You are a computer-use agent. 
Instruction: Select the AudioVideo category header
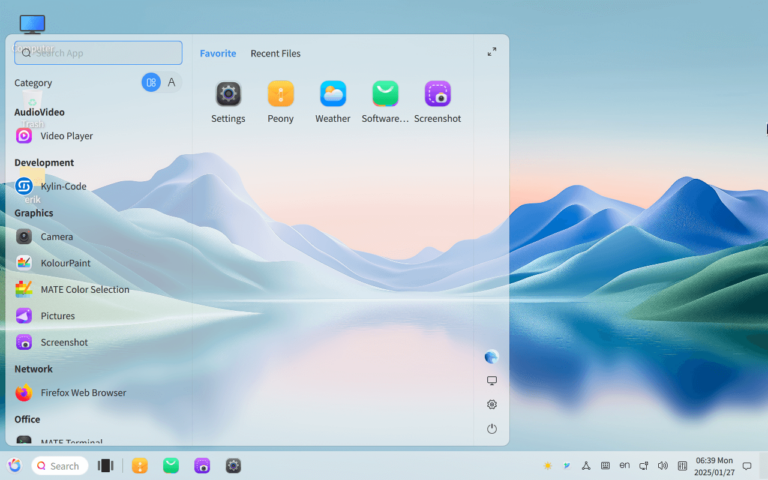click(x=39, y=112)
